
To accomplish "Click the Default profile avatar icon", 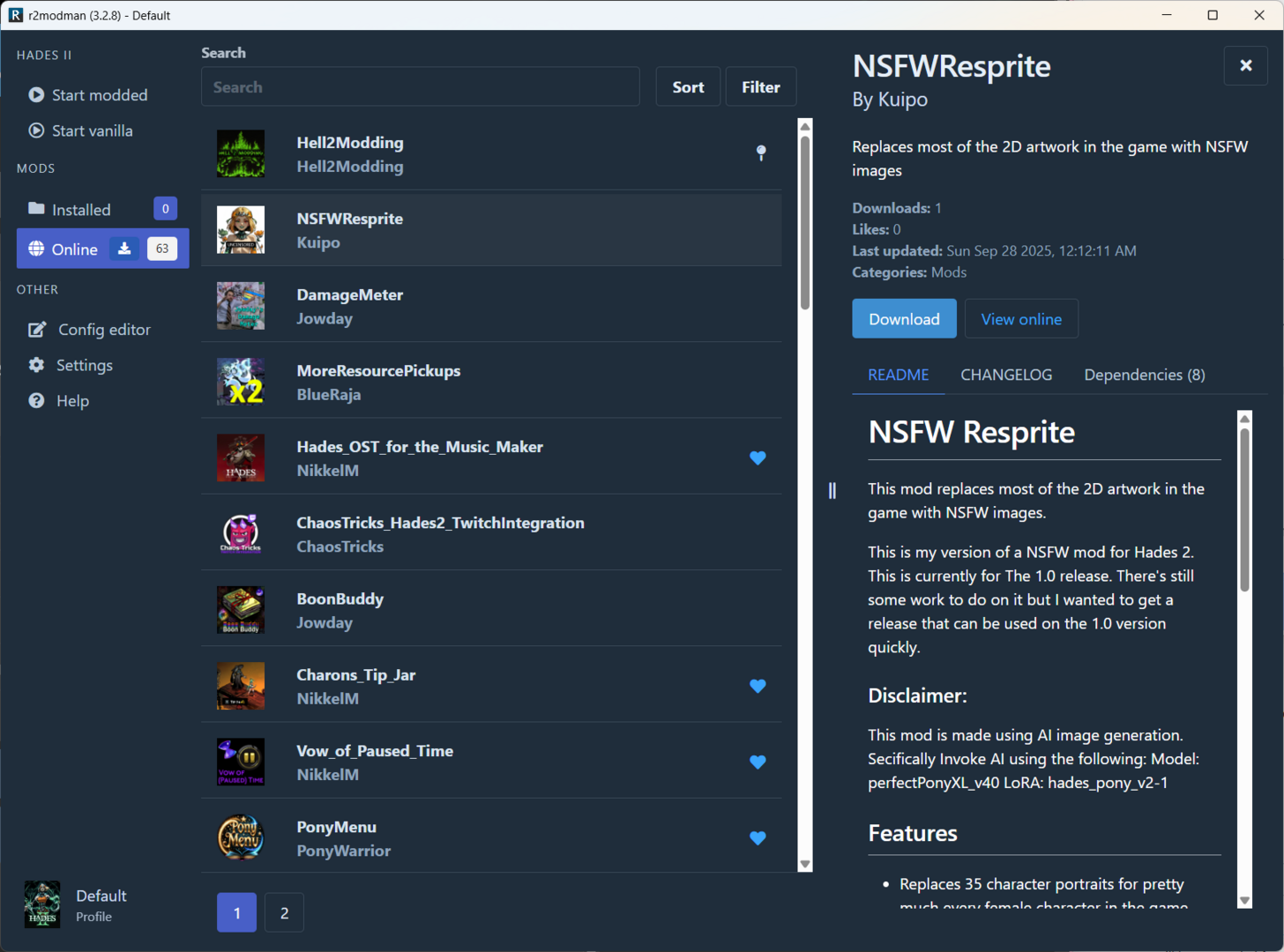I will point(42,904).
